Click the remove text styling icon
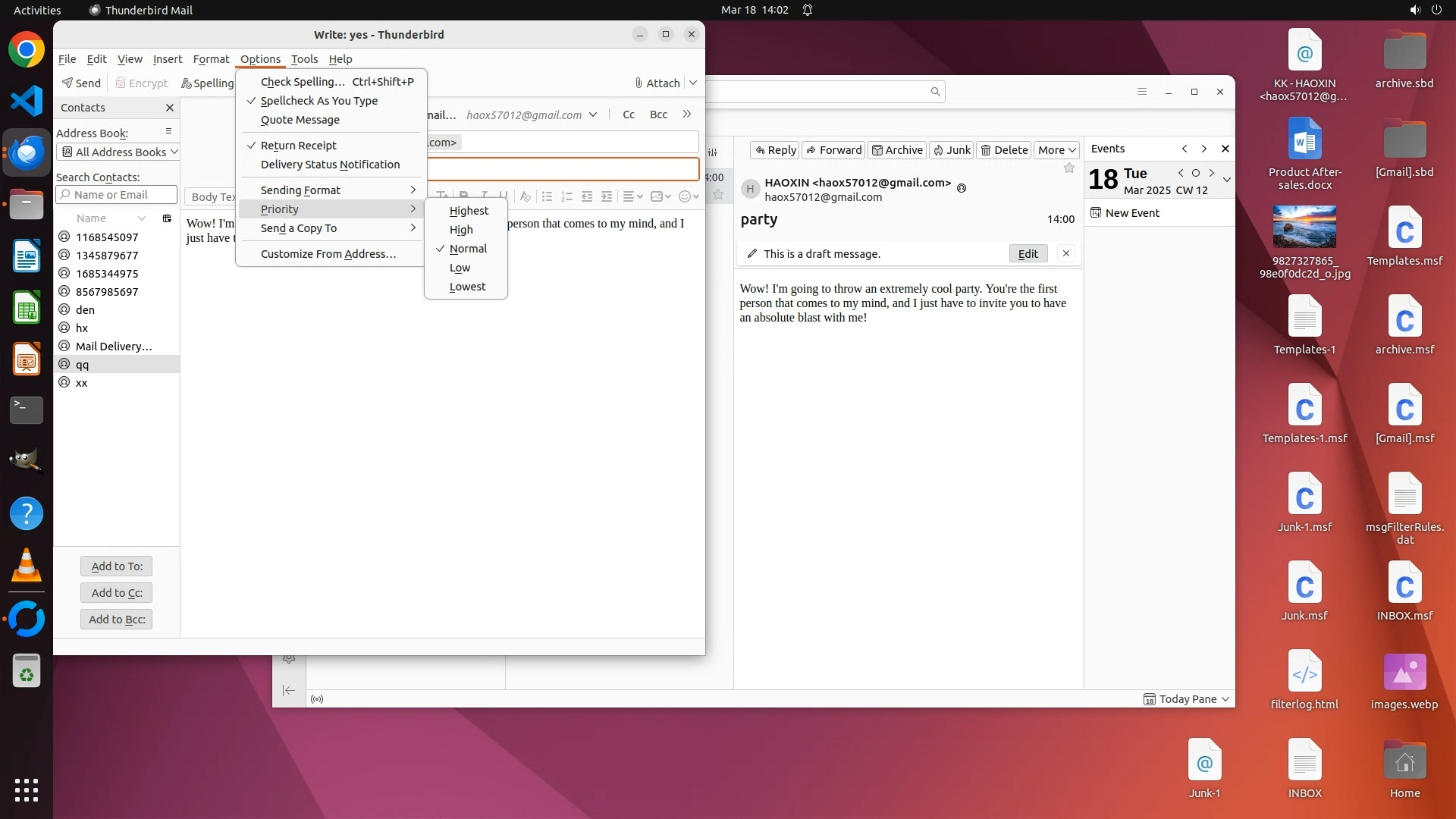The width and height of the screenshot is (1456, 819). pyautogui.click(x=525, y=196)
